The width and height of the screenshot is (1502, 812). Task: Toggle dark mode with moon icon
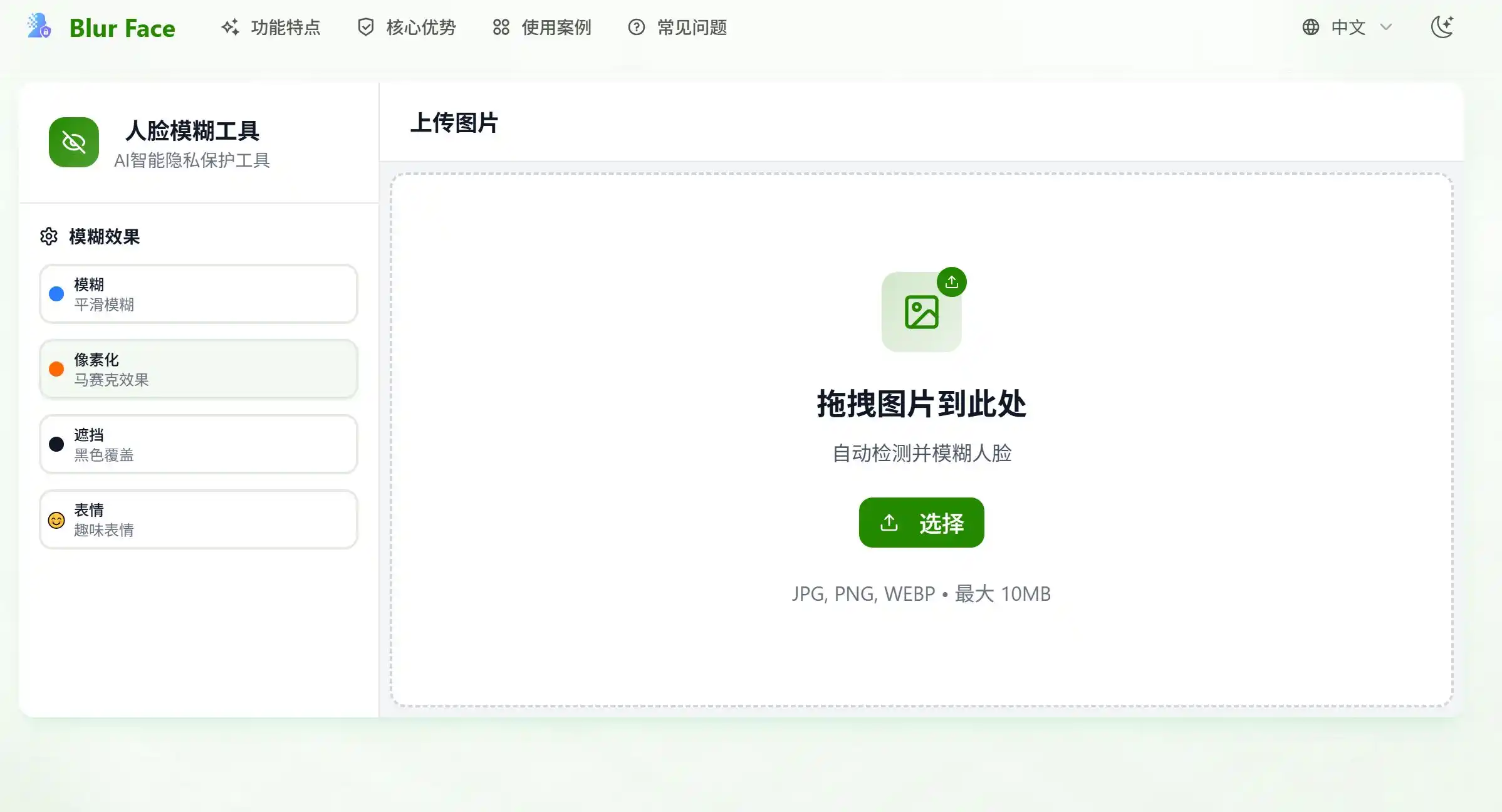[x=1442, y=27]
